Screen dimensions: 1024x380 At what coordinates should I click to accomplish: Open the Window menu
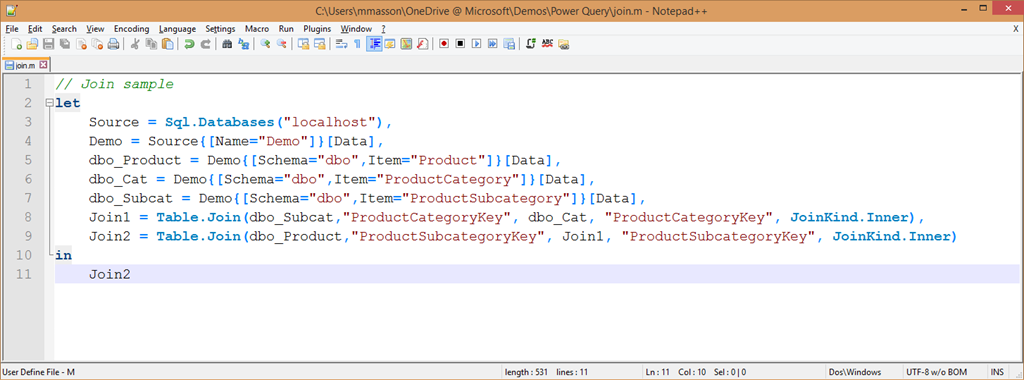pyautogui.click(x=356, y=29)
